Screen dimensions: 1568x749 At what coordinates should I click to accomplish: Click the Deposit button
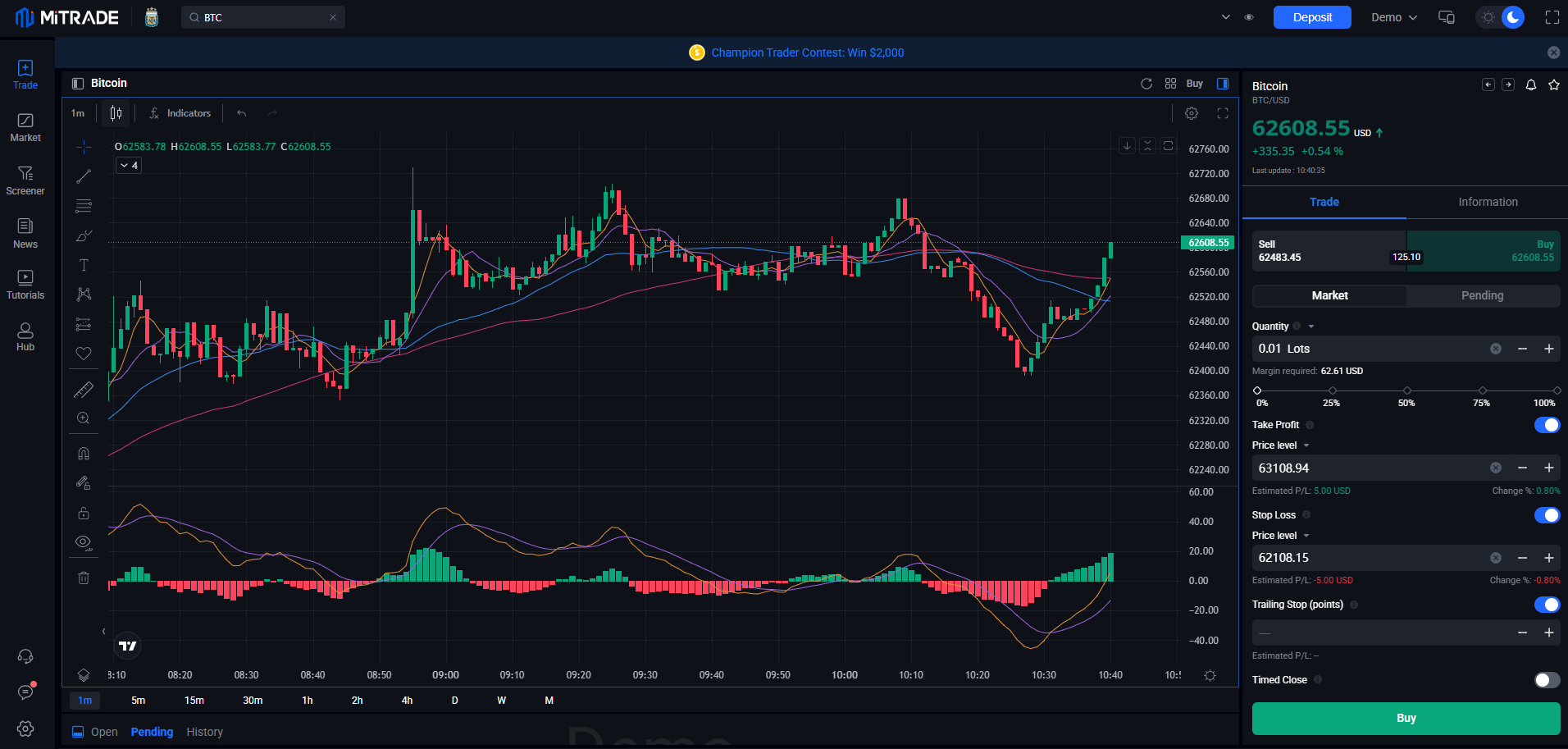tap(1312, 17)
